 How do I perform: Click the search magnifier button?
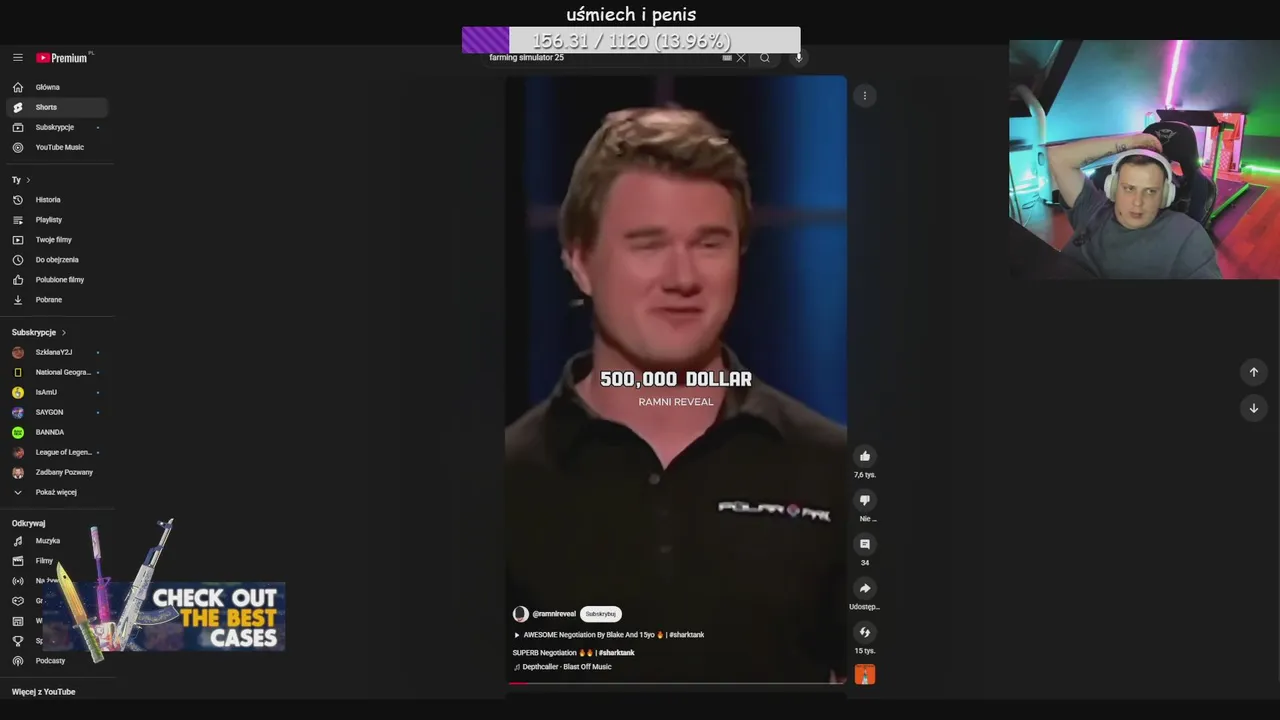[x=765, y=58]
